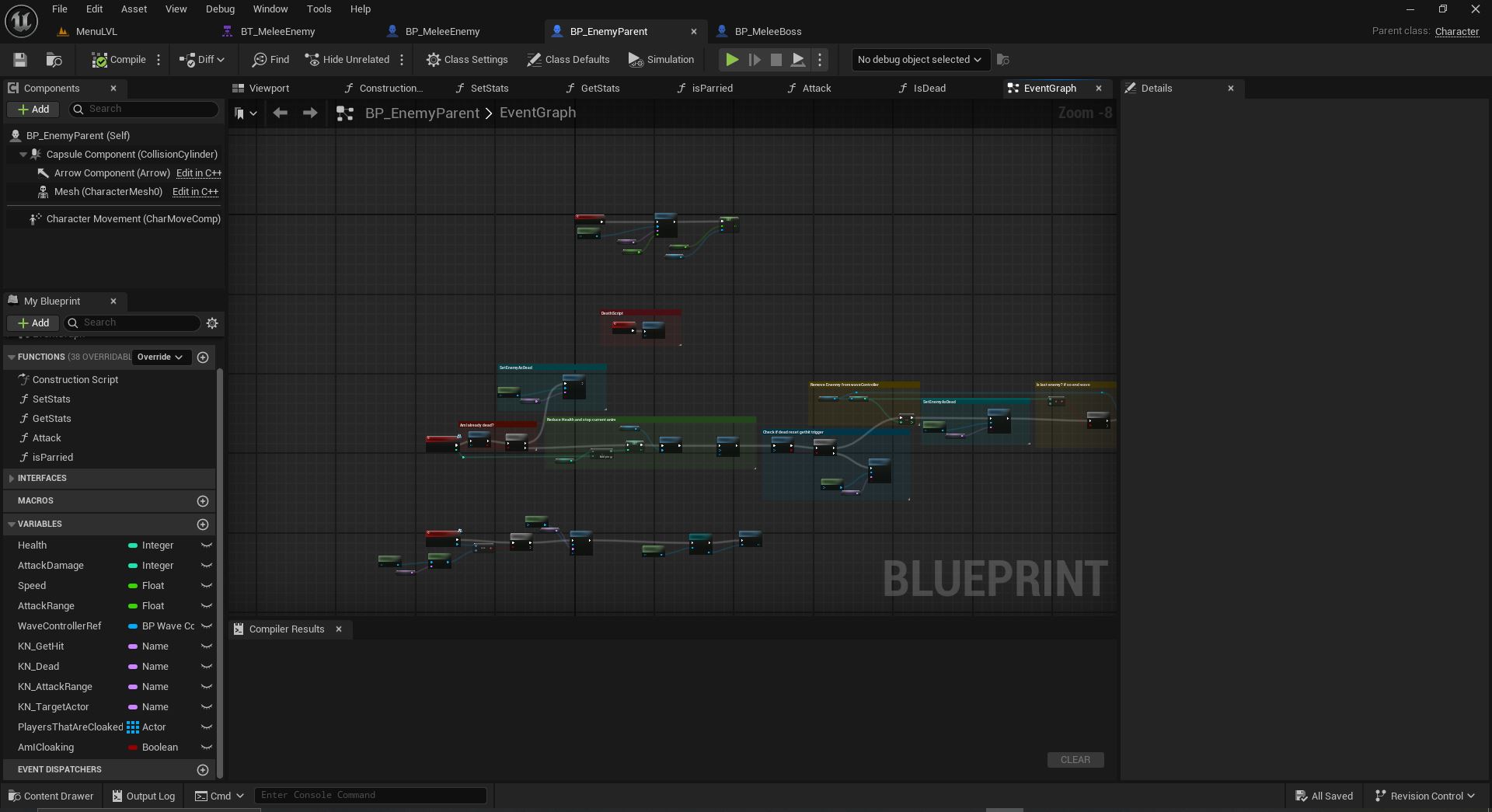
Task: Switch to MenuLVL tab
Action: pyautogui.click(x=96, y=32)
